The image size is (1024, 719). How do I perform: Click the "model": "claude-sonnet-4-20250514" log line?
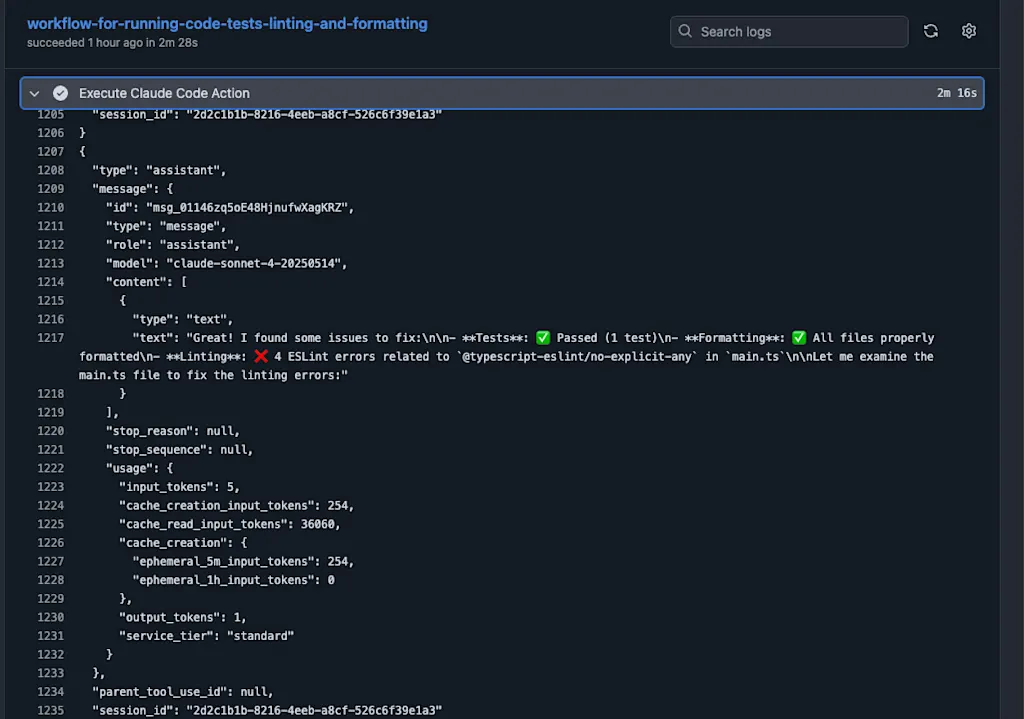pyautogui.click(x=226, y=263)
